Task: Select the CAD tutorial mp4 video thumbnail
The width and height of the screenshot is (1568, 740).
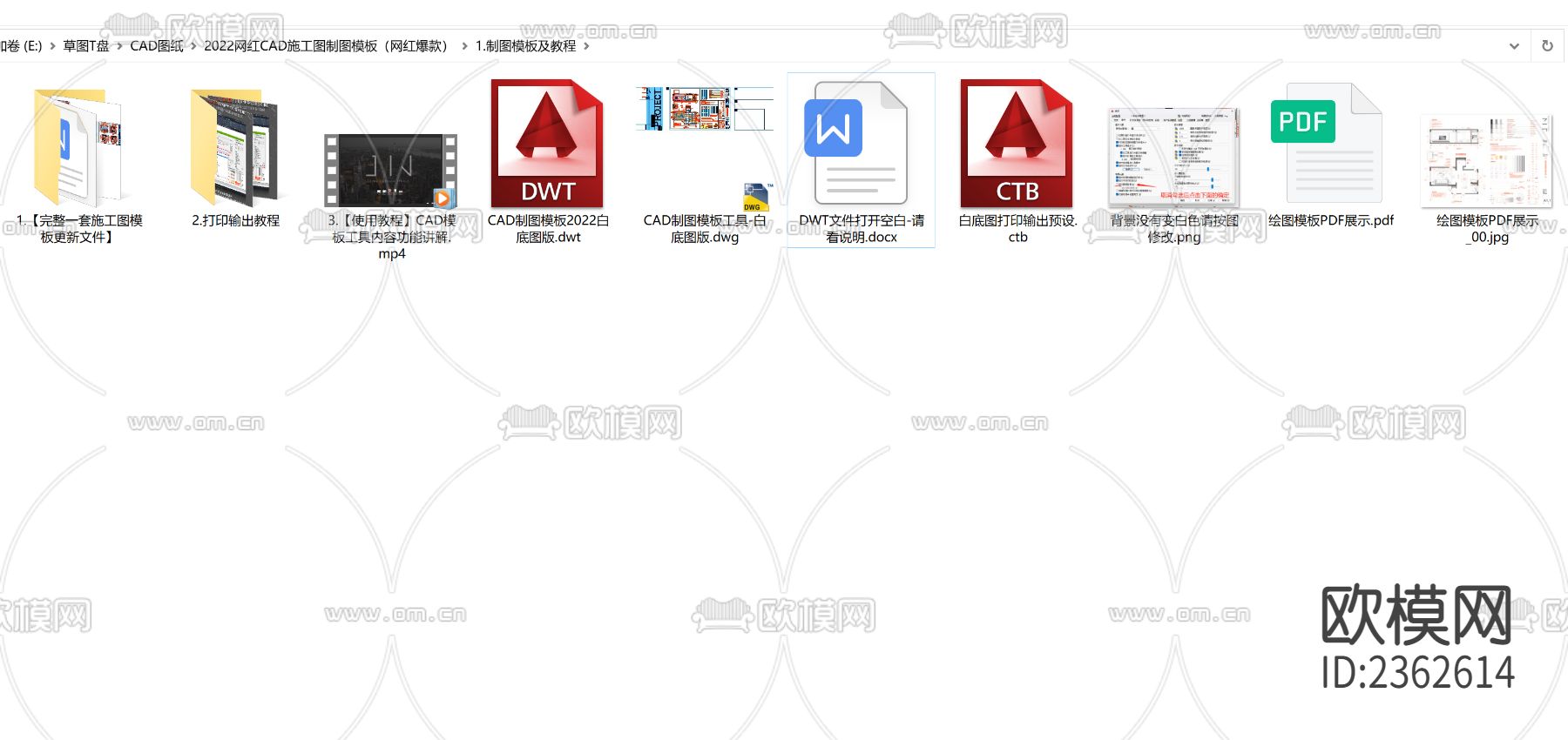Action: [390, 171]
